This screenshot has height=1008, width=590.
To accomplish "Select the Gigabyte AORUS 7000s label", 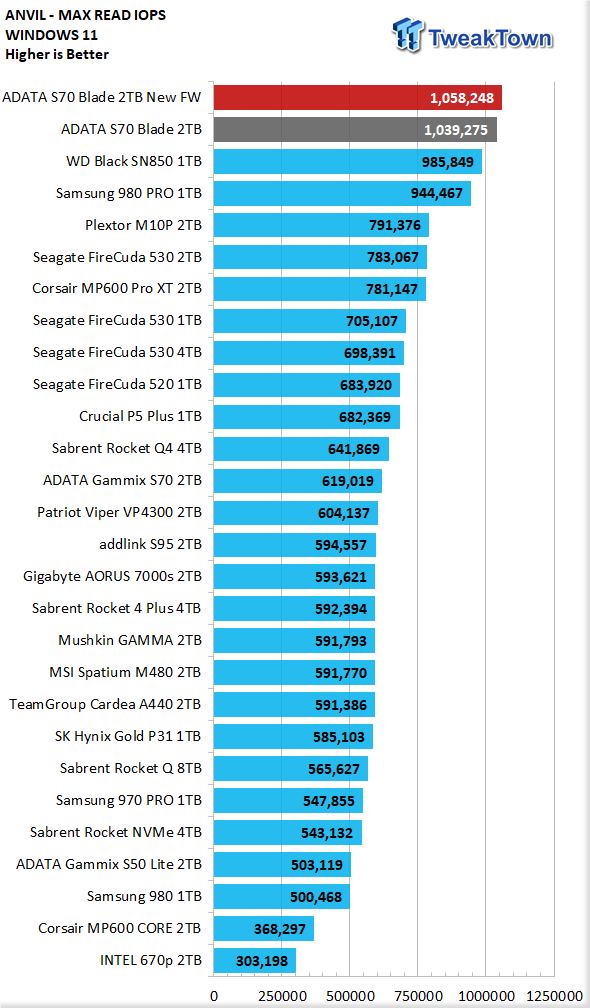I will tap(112, 577).
